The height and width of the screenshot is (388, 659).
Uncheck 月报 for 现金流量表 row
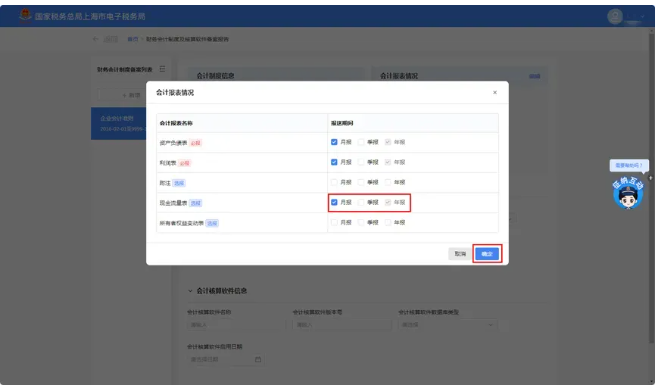point(334,203)
